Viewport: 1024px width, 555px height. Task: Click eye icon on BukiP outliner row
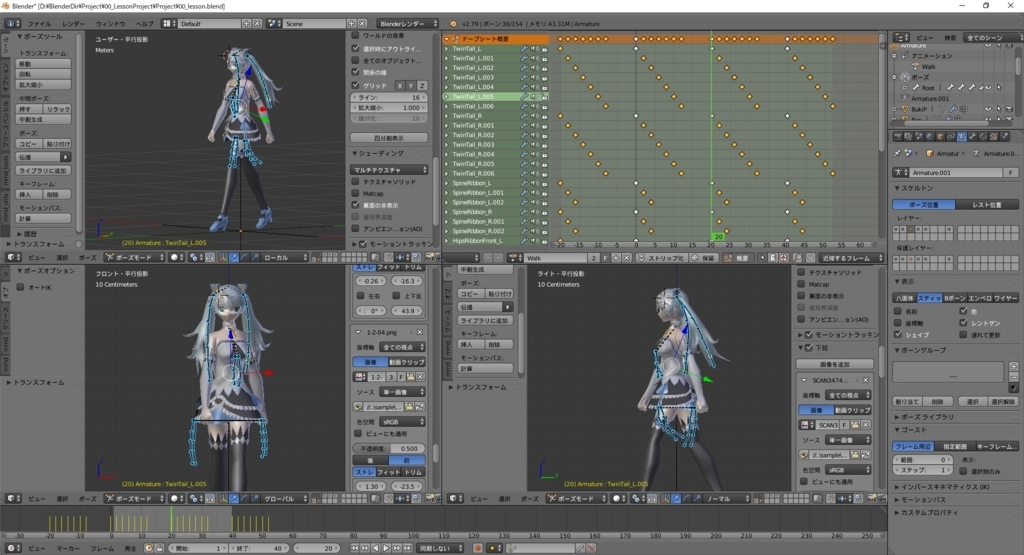tap(988, 110)
